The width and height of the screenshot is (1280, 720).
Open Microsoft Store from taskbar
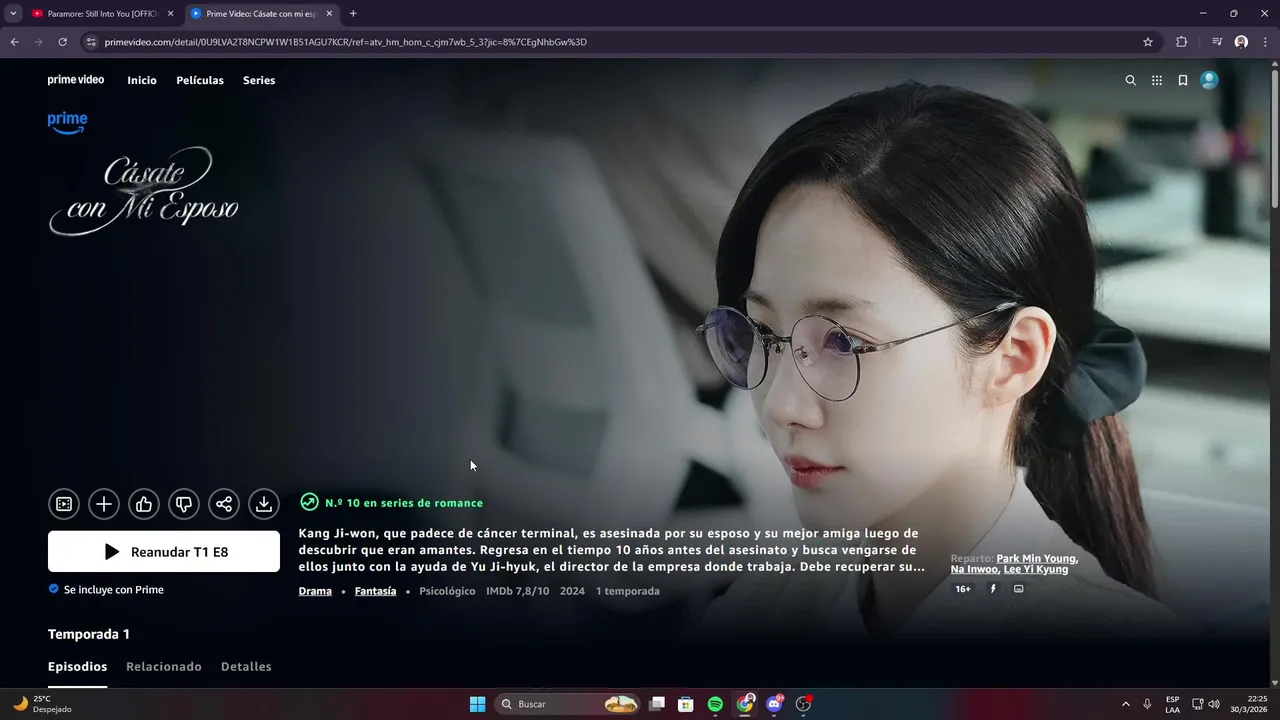point(686,704)
